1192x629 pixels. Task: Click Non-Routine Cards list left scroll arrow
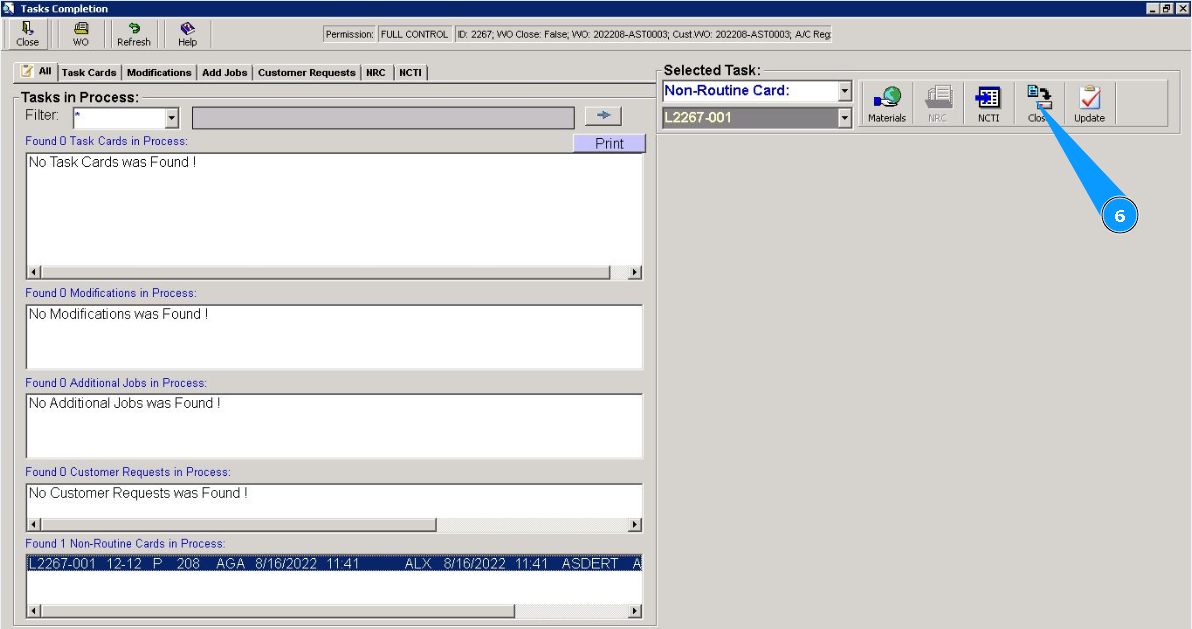click(x=33, y=611)
